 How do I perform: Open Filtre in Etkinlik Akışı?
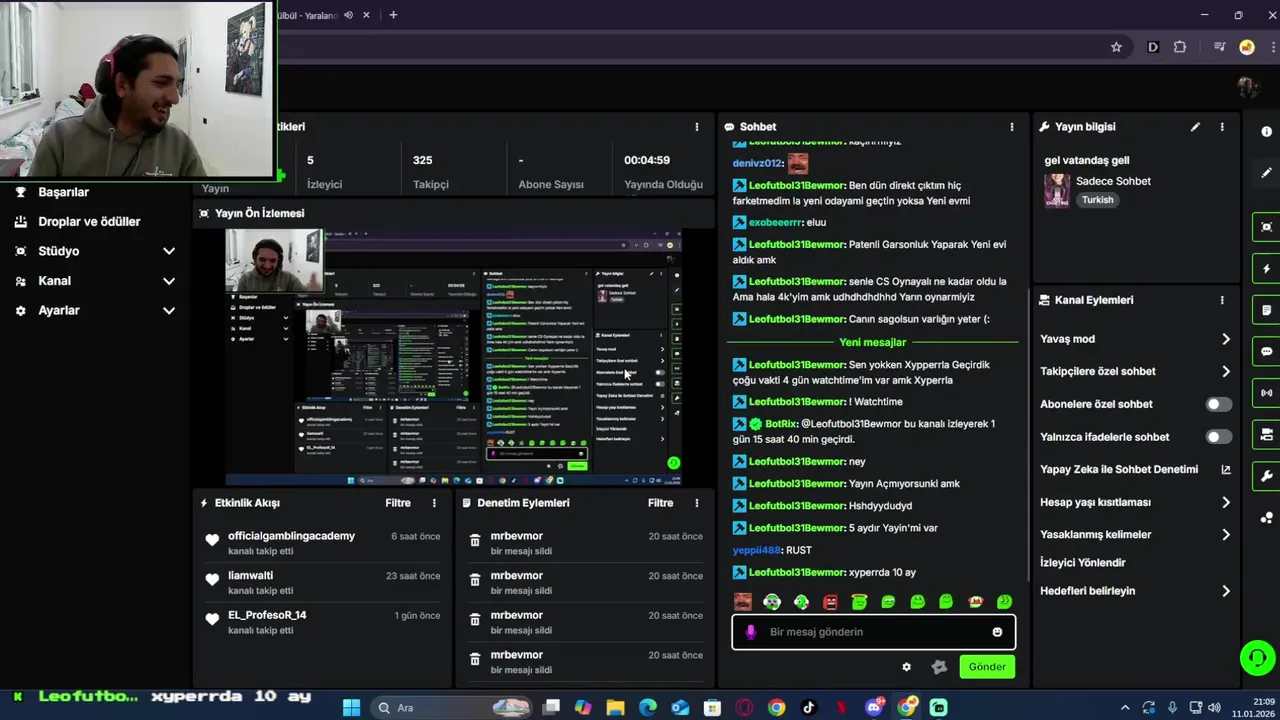click(398, 503)
